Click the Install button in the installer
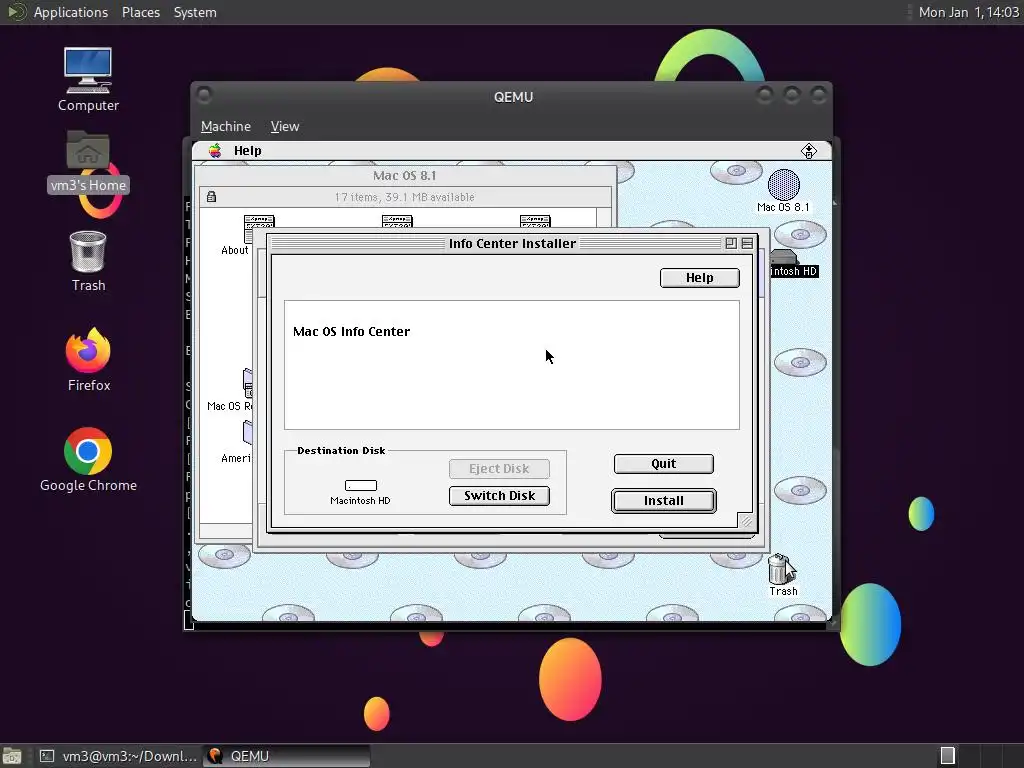 click(x=664, y=501)
